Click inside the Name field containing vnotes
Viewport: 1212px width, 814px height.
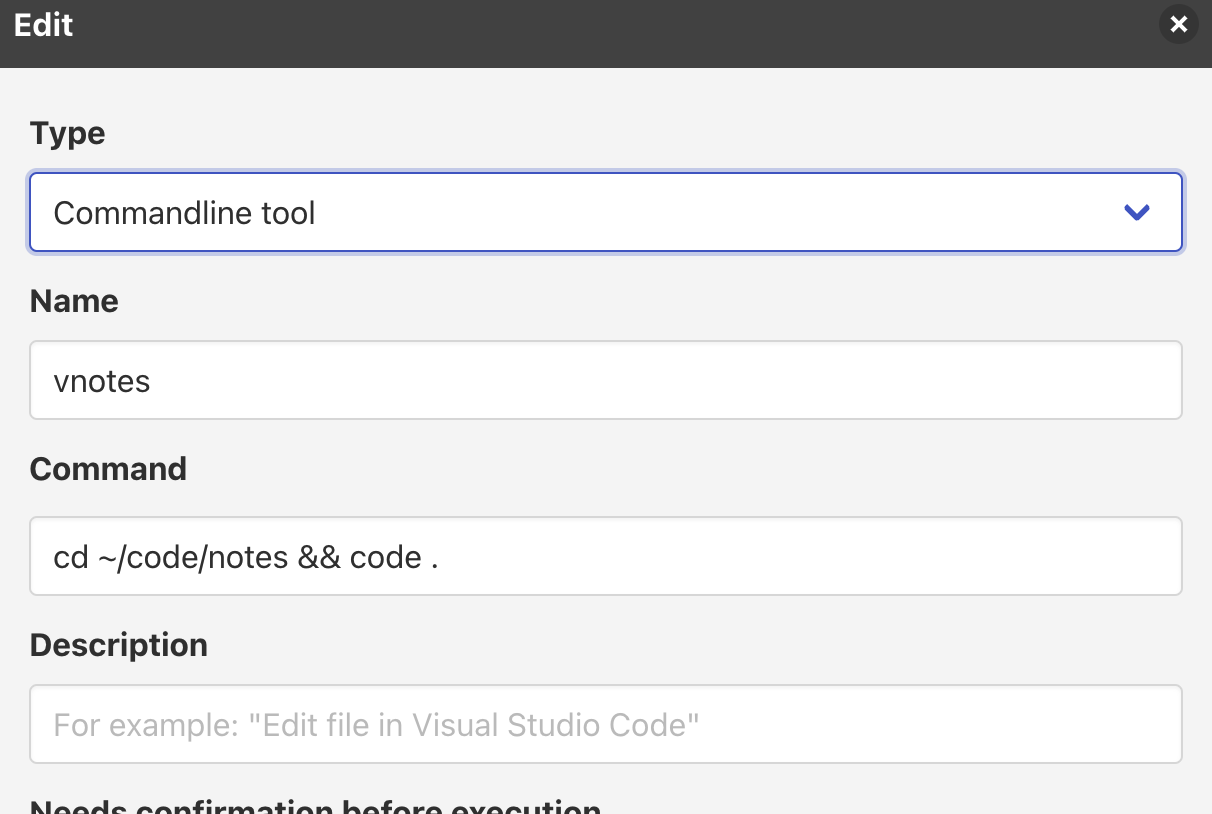point(605,380)
